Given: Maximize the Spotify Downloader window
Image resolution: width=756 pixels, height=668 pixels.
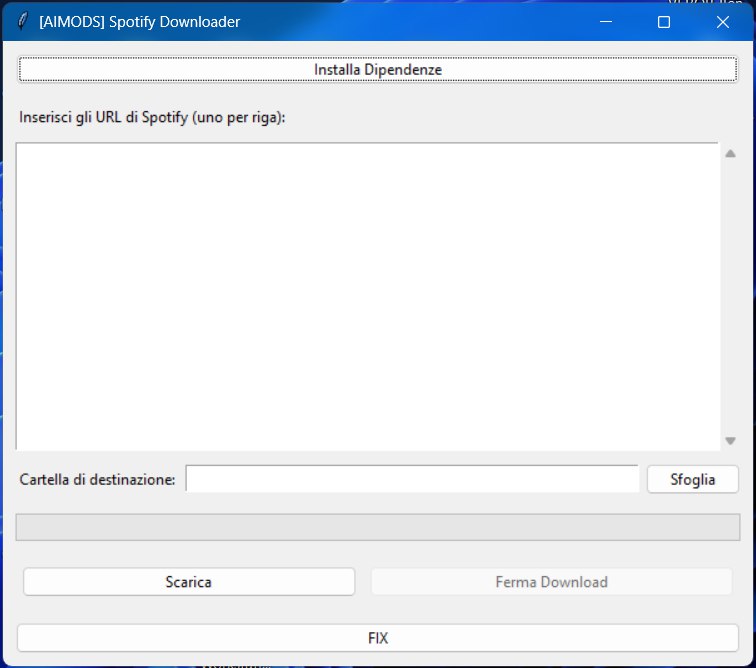Looking at the screenshot, I should pyautogui.click(x=663, y=21).
